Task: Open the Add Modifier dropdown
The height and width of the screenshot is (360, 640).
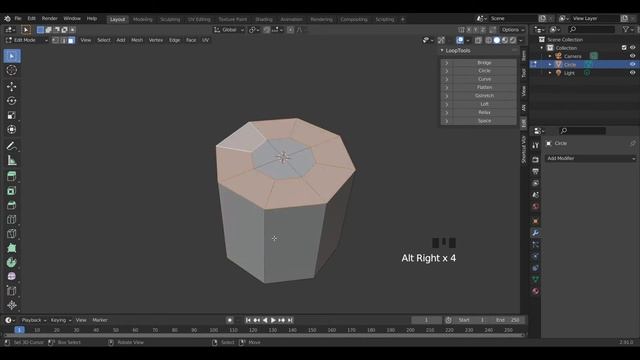Action: coord(591,158)
